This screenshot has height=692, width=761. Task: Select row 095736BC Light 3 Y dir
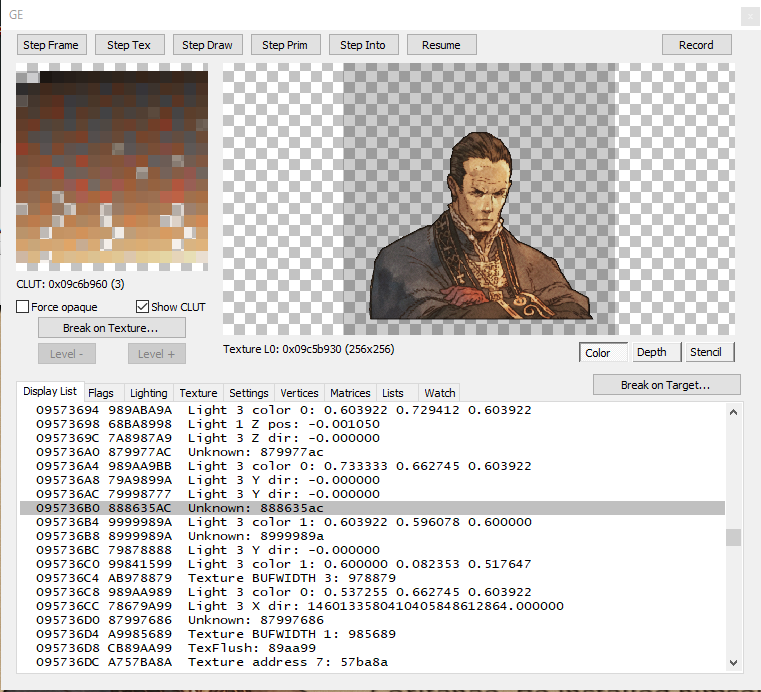(372, 550)
